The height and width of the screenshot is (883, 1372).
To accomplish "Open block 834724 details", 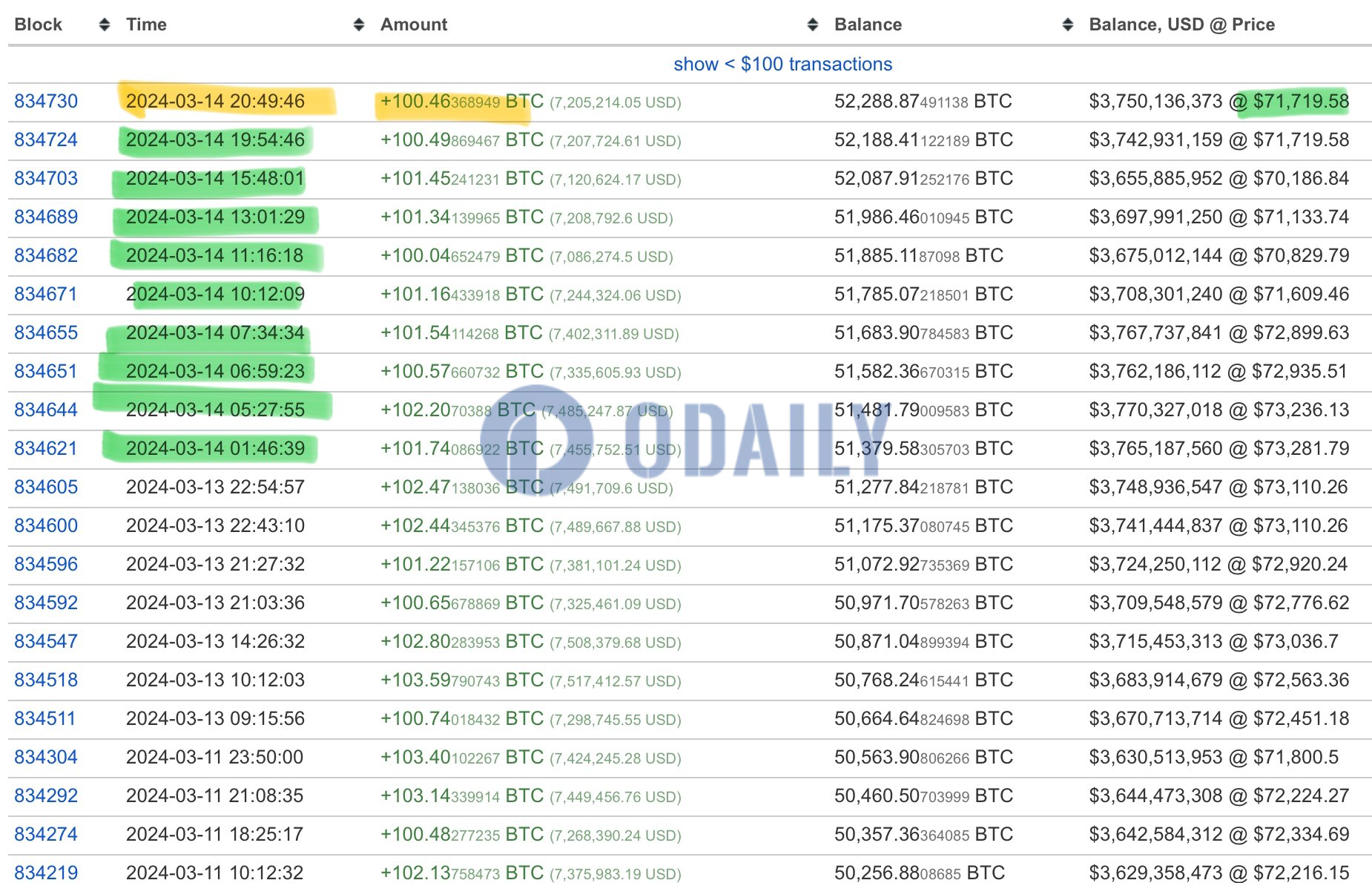I will click(46, 139).
